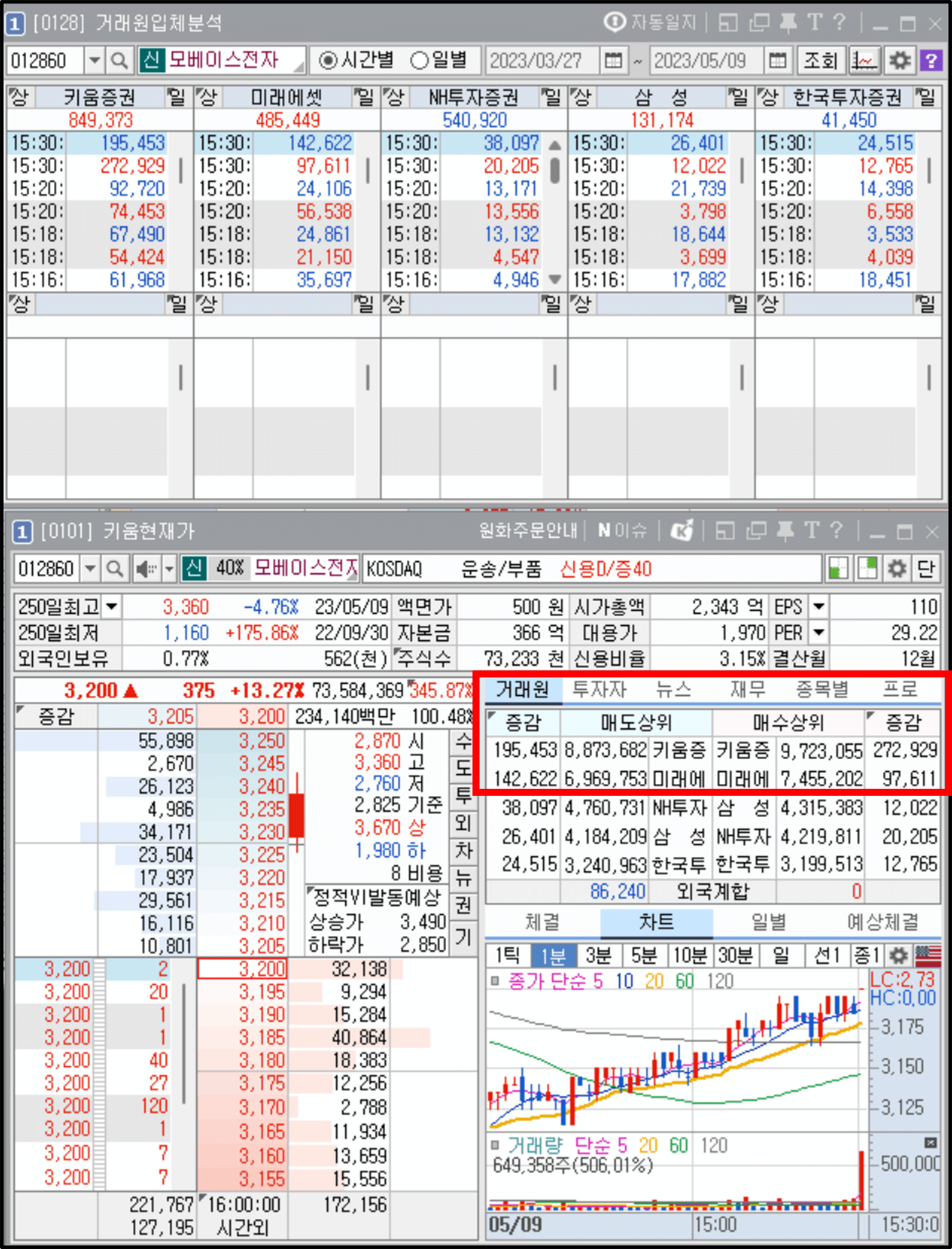The image size is (952, 1249).
Task: Toggle the 상 button in 키움증권 column
Action: tap(21, 97)
